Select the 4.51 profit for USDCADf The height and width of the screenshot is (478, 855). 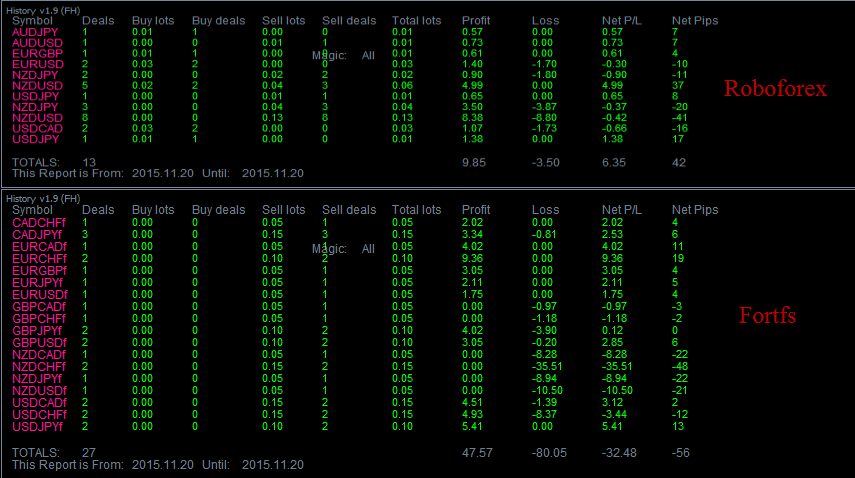[x=472, y=402]
